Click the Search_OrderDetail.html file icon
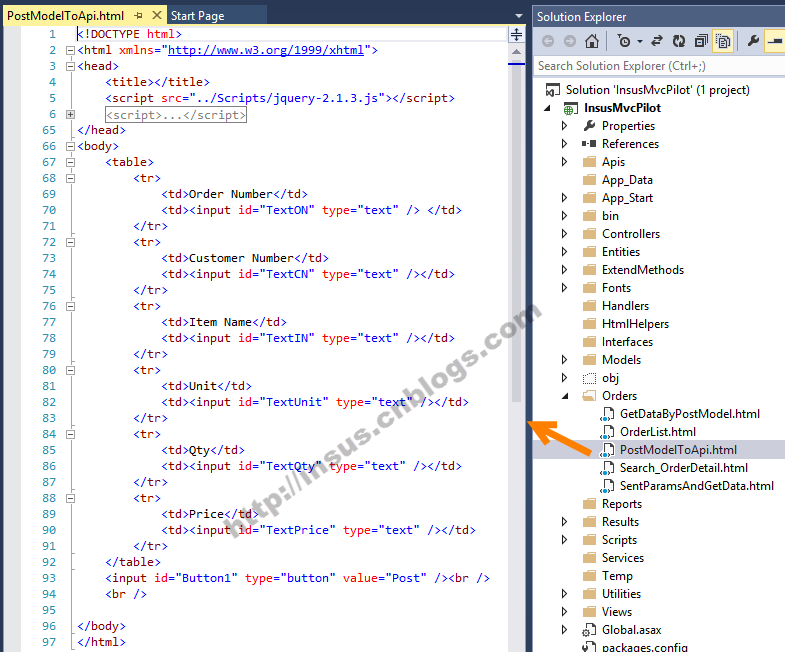The width and height of the screenshot is (785, 652). coord(607,468)
